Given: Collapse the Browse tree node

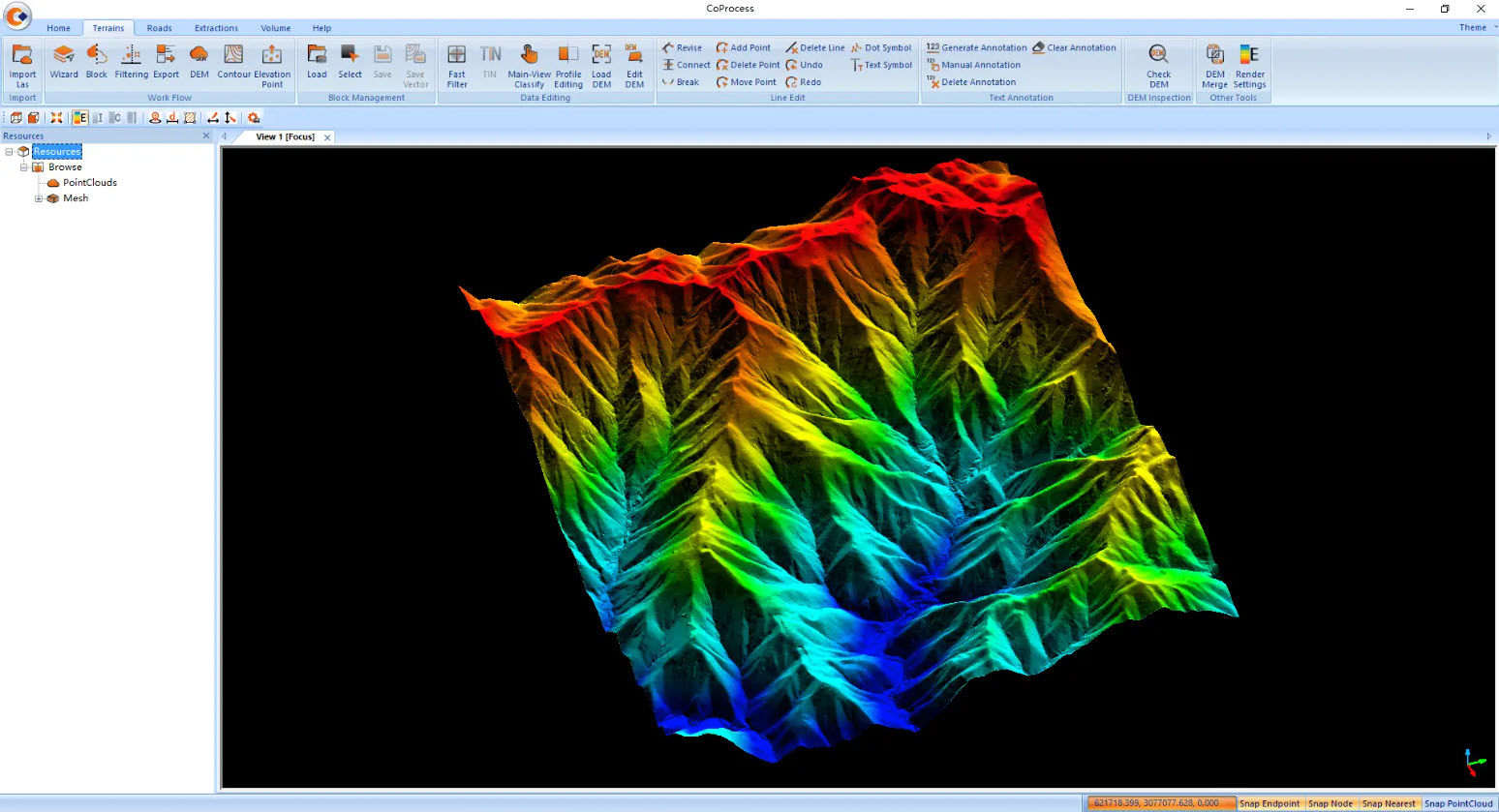Looking at the screenshot, I should click(24, 167).
